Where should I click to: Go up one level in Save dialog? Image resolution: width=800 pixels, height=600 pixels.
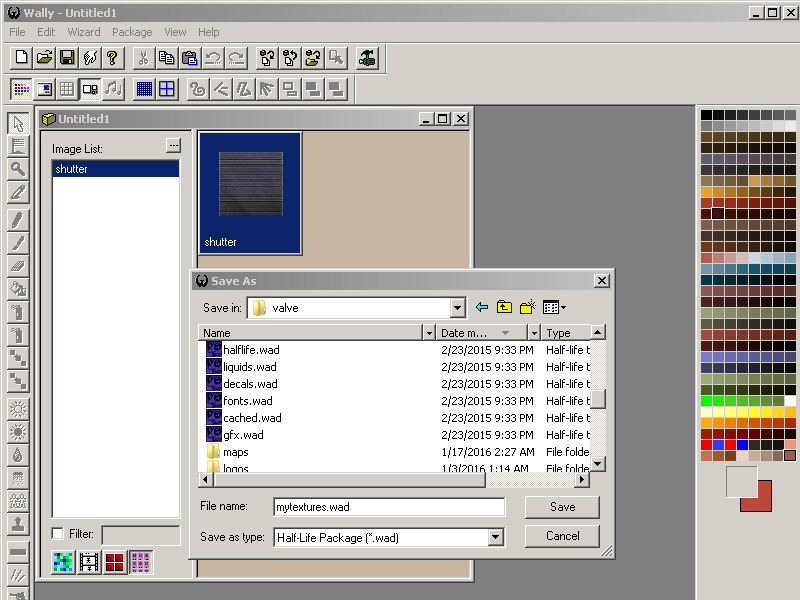[x=505, y=308]
